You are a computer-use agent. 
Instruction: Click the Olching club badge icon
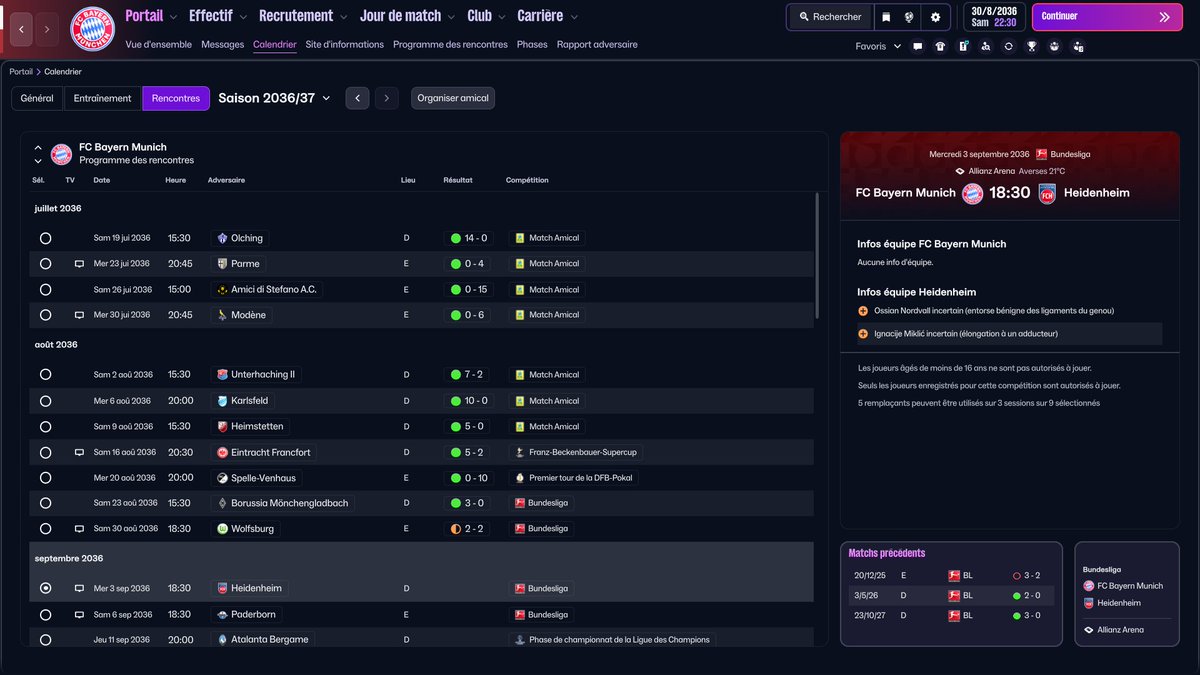tap(223, 238)
